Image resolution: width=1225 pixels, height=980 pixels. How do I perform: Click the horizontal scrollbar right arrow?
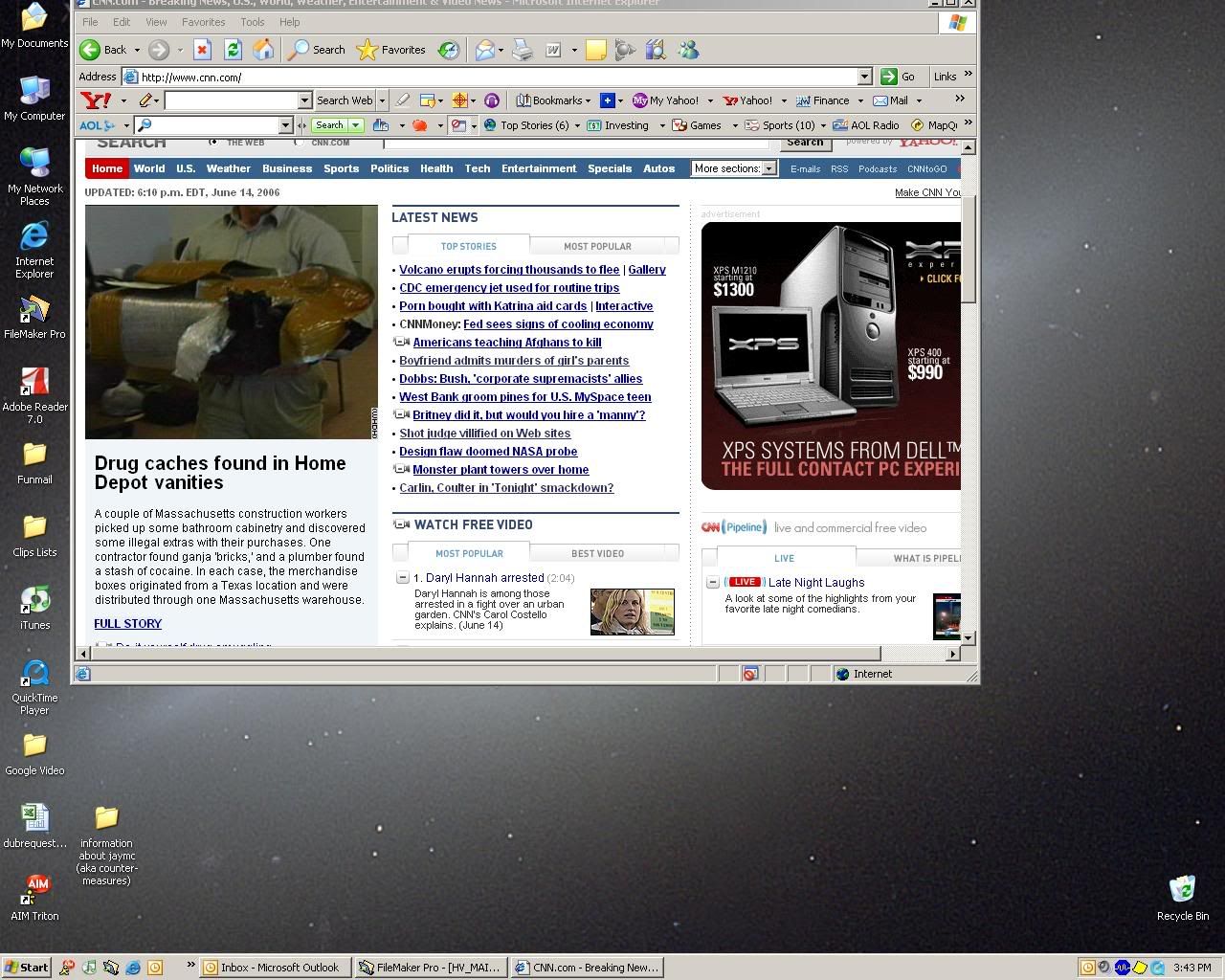(952, 654)
